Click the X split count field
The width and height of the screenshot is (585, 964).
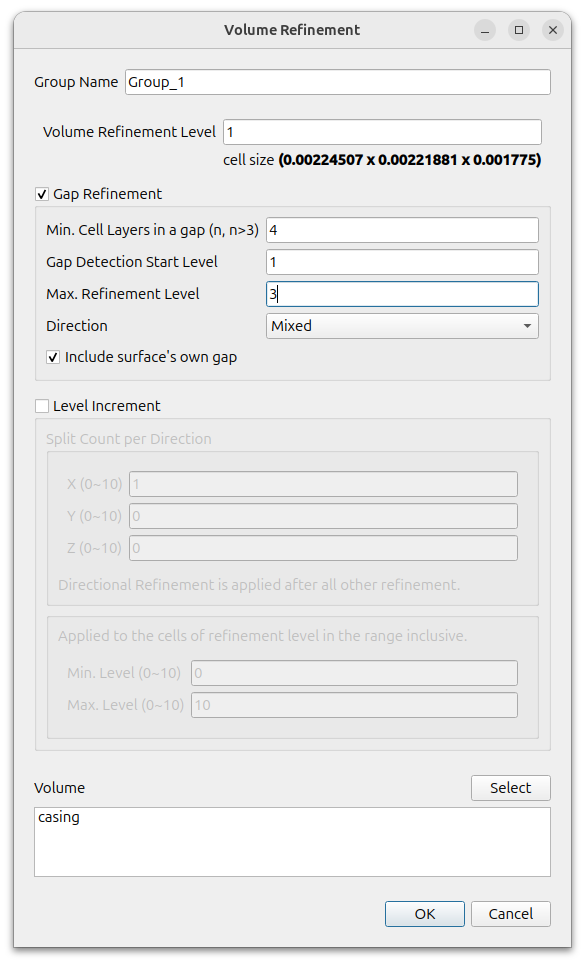(x=323, y=484)
